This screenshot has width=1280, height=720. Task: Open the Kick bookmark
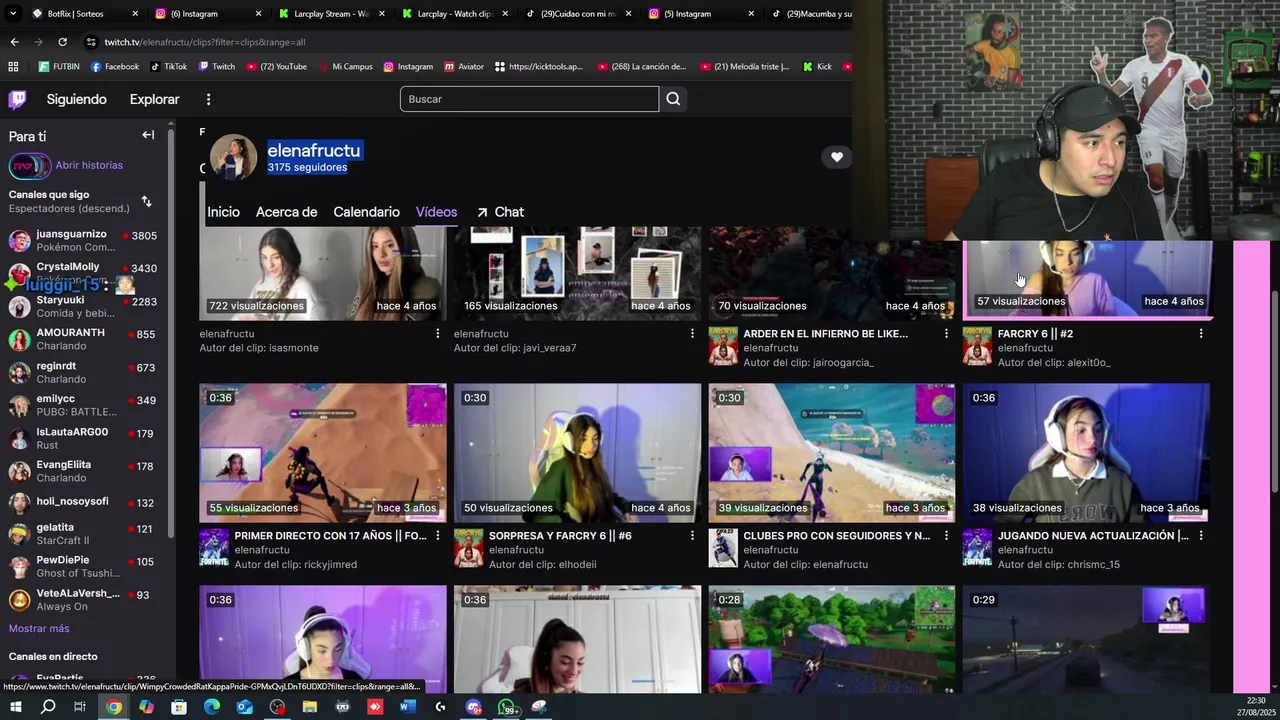click(x=817, y=67)
